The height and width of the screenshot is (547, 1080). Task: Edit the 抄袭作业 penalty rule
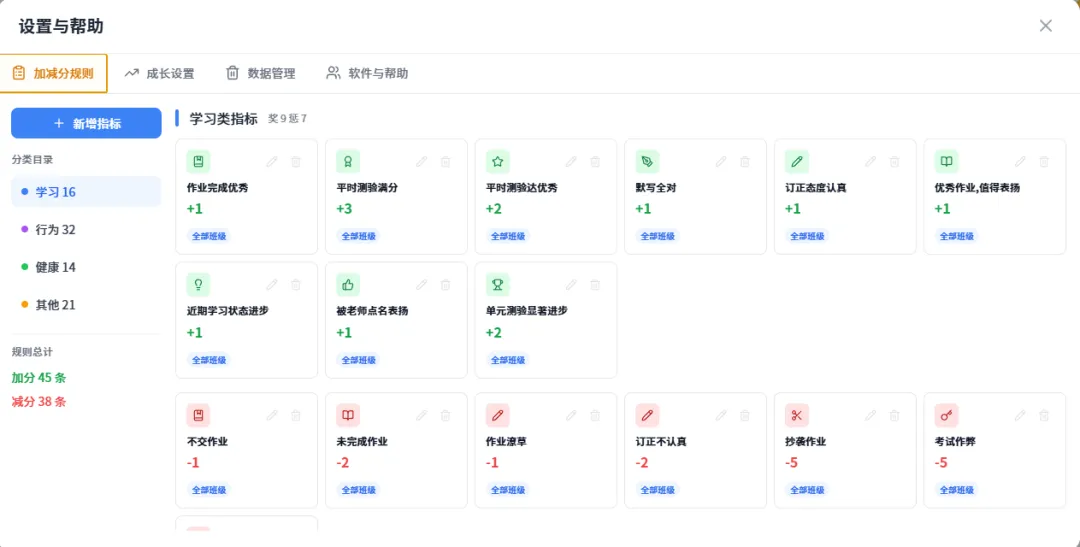tap(871, 415)
